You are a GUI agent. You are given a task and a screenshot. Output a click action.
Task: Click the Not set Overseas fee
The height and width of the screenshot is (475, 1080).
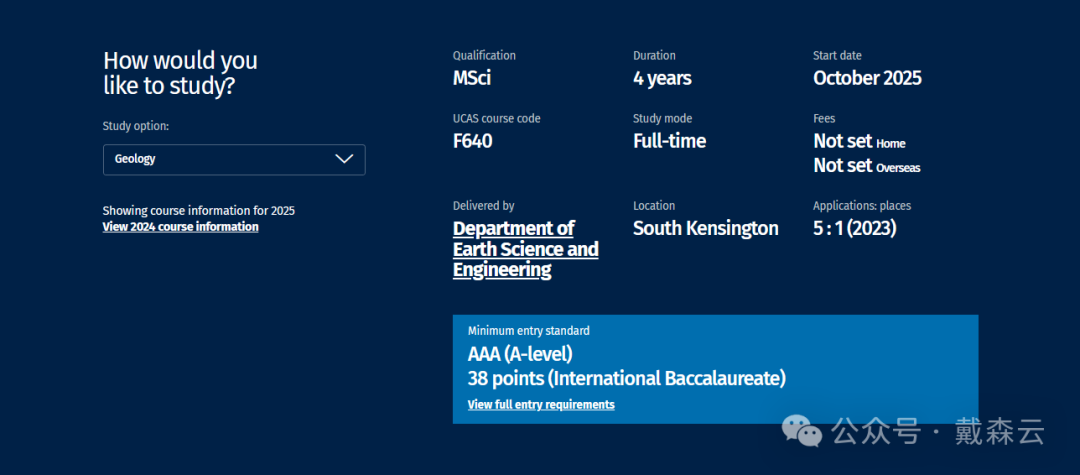[x=866, y=166]
